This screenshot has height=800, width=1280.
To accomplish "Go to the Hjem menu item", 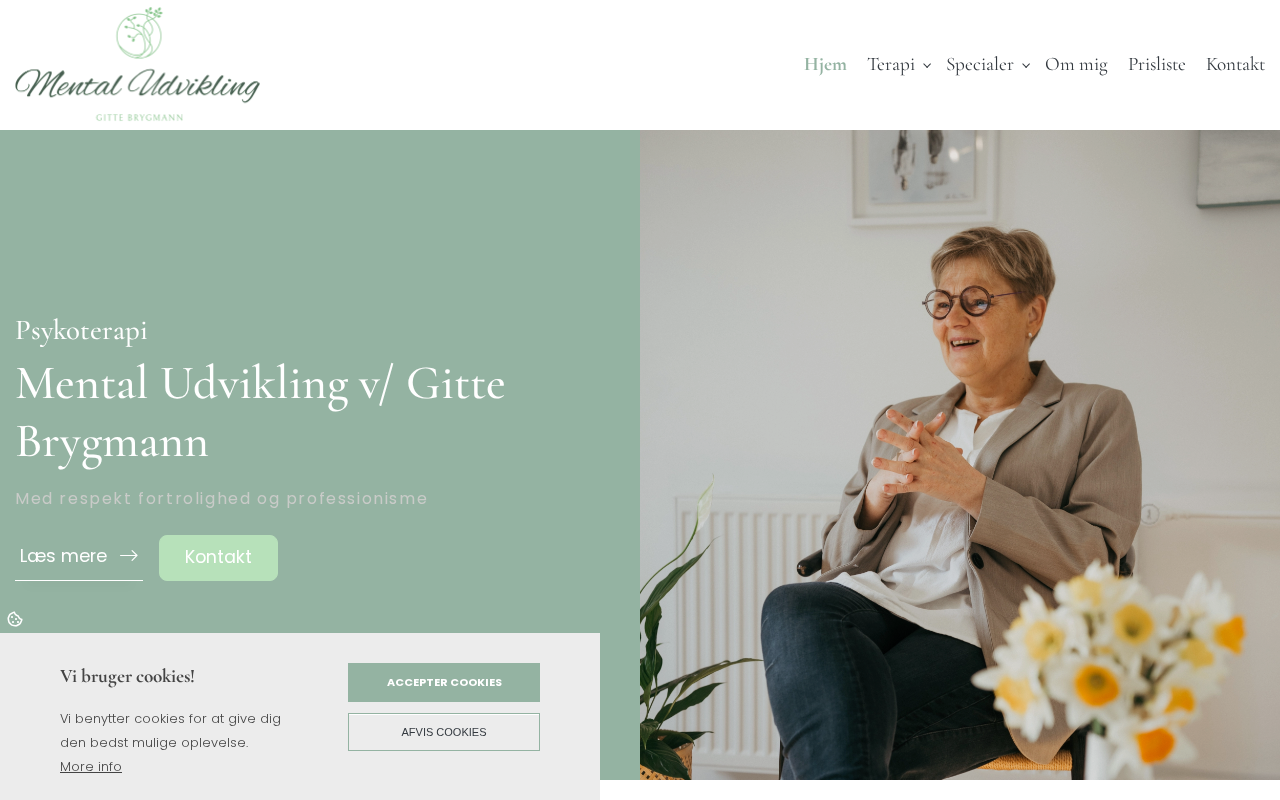I will point(825,64).
